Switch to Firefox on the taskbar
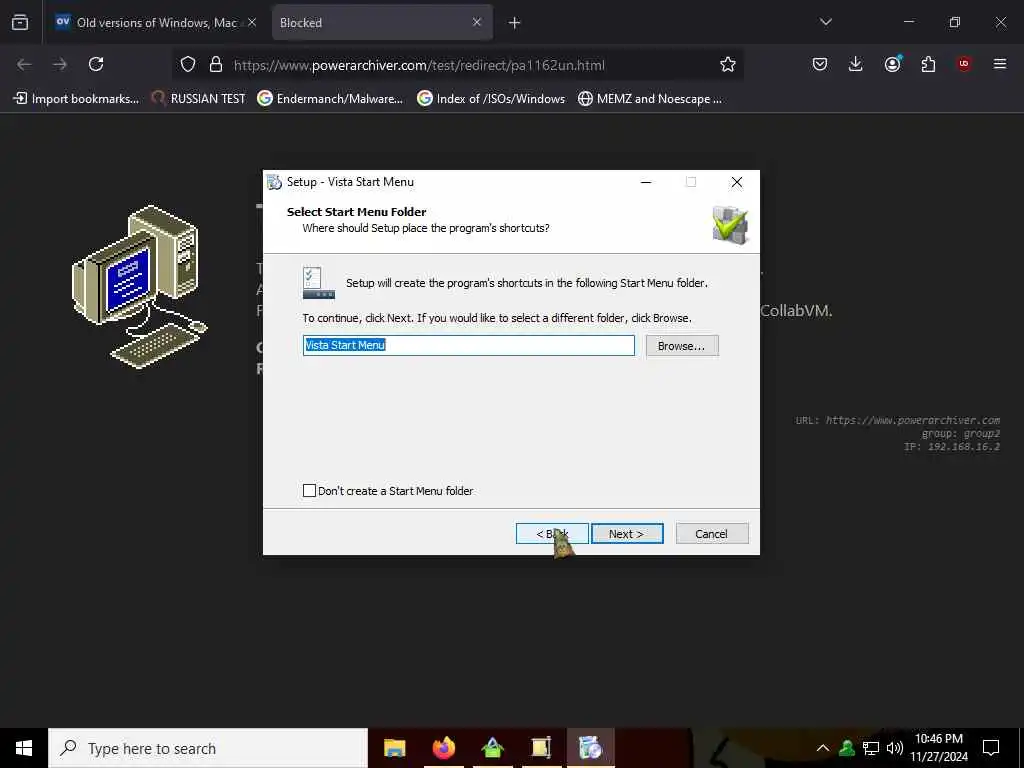The width and height of the screenshot is (1024, 768). tap(443, 748)
